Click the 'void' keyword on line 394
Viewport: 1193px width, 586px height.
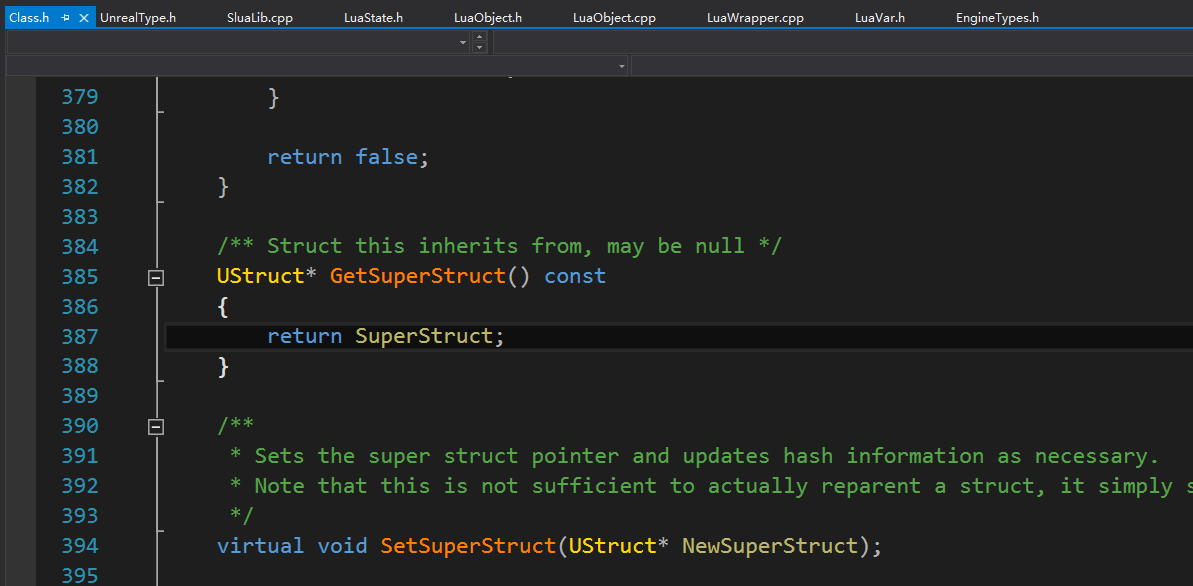pyautogui.click(x=342, y=546)
